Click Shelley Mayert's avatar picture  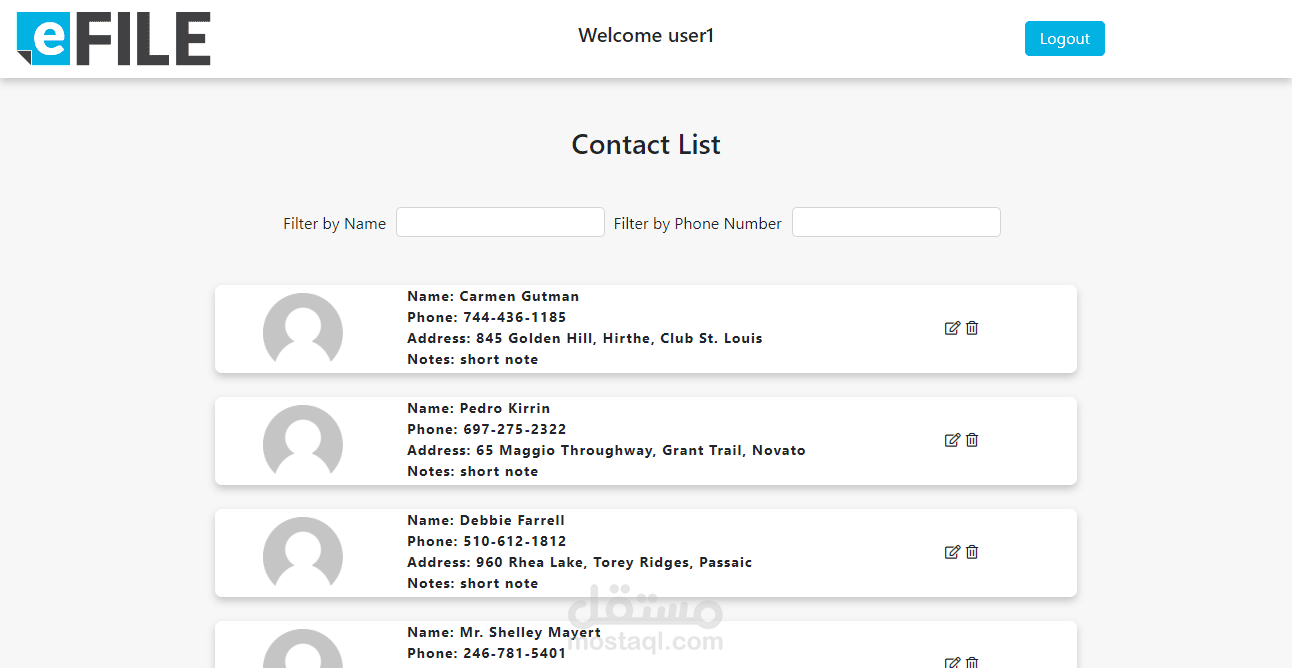pyautogui.click(x=303, y=655)
